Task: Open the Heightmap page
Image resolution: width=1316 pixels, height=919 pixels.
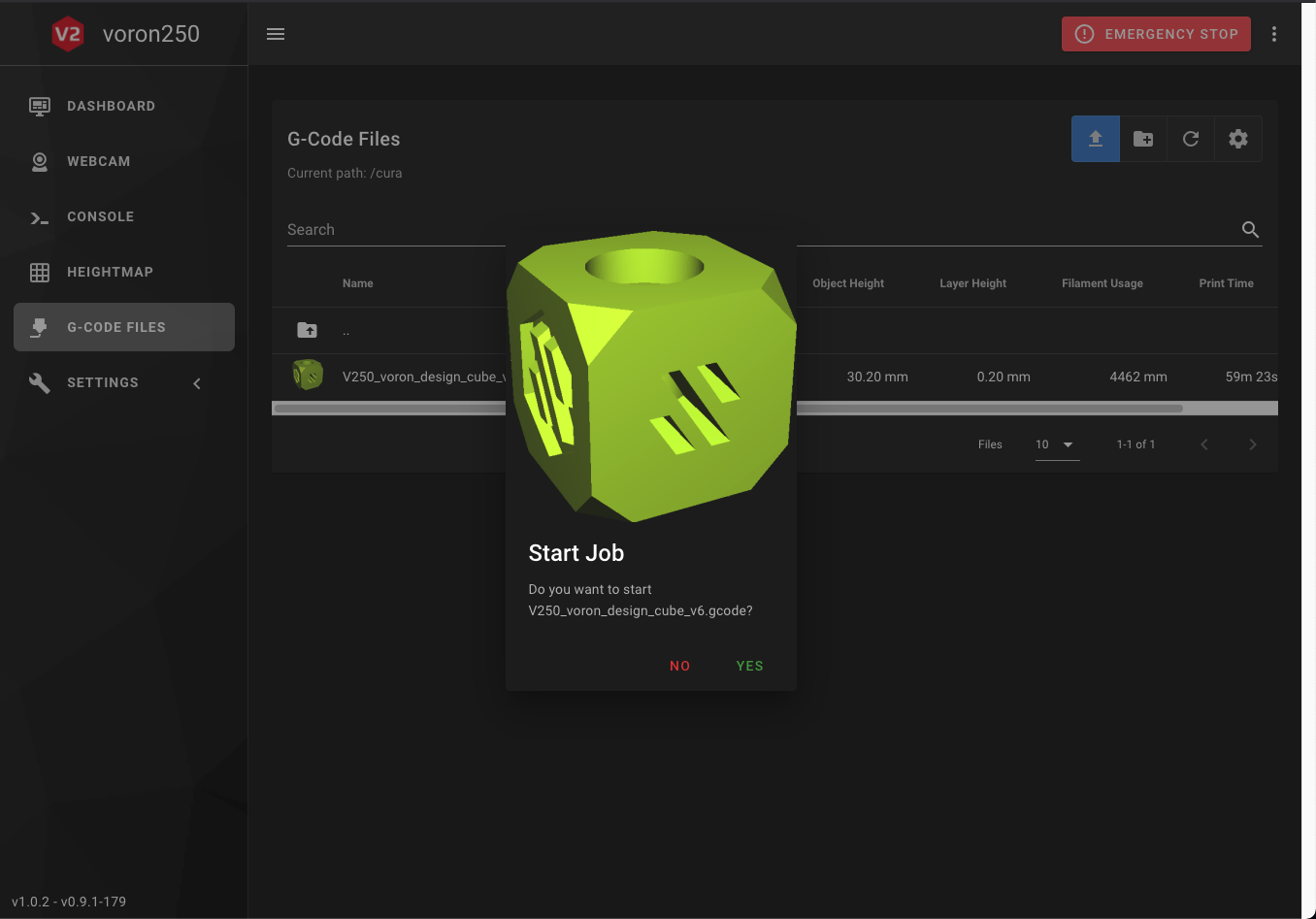Action: tap(124, 272)
